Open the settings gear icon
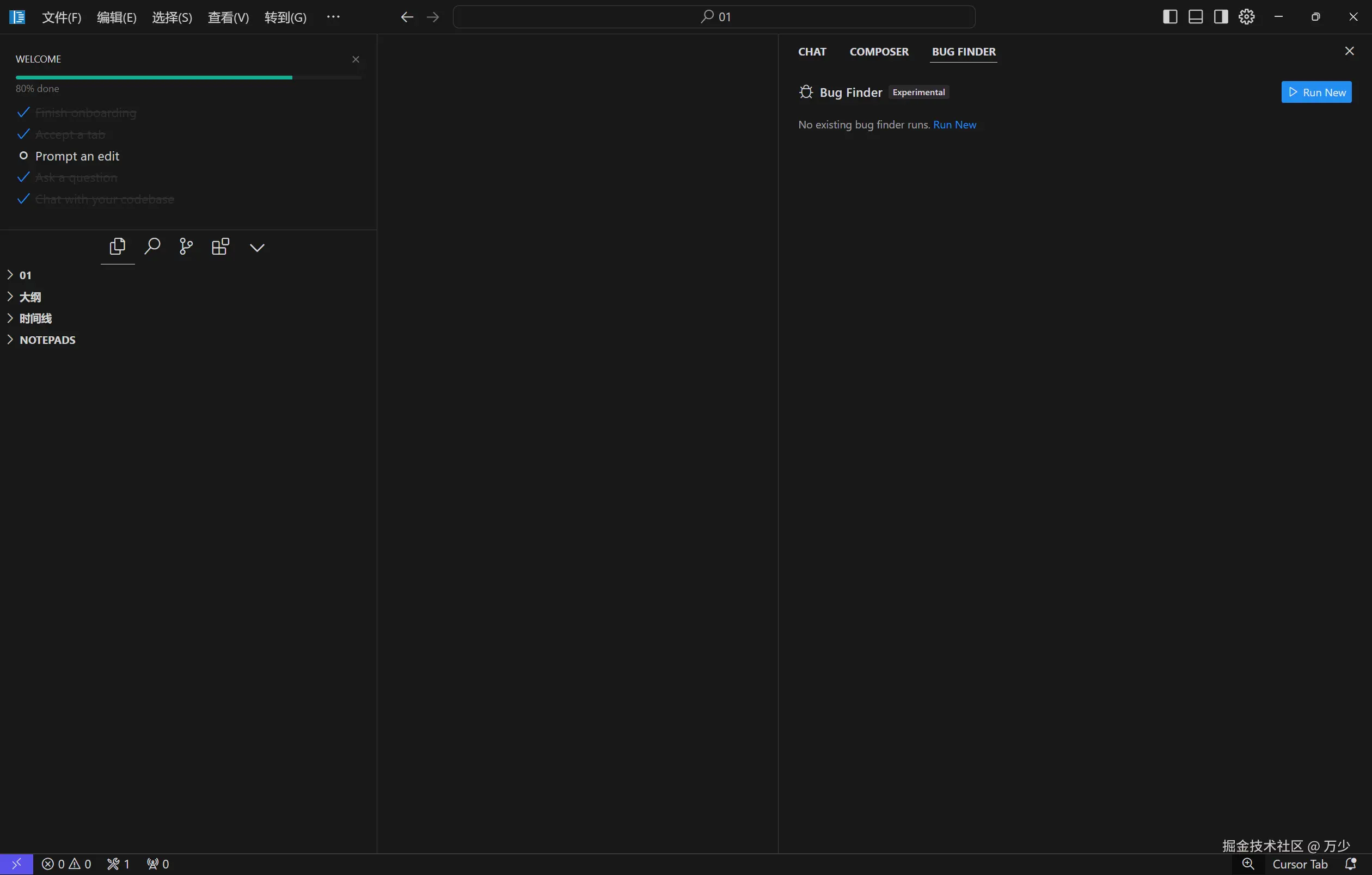The height and width of the screenshot is (875, 1372). tap(1246, 17)
